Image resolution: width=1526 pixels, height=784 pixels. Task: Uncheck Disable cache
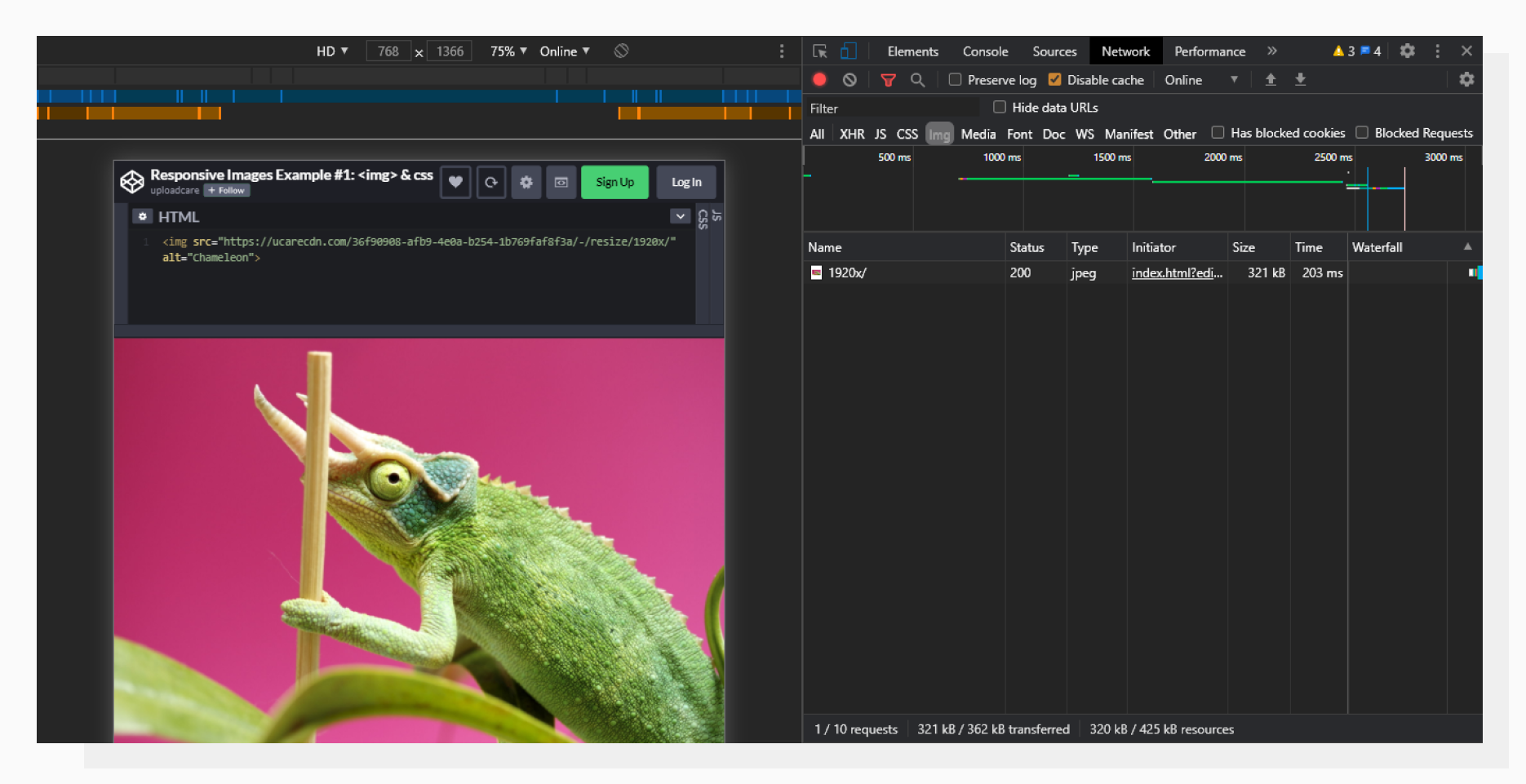coord(1055,79)
